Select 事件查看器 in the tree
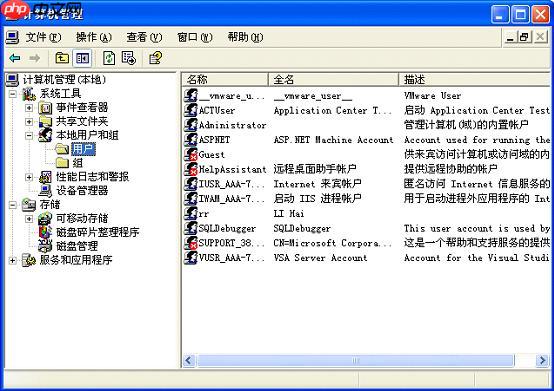Screen dimensions: 554x391 click(x=82, y=107)
